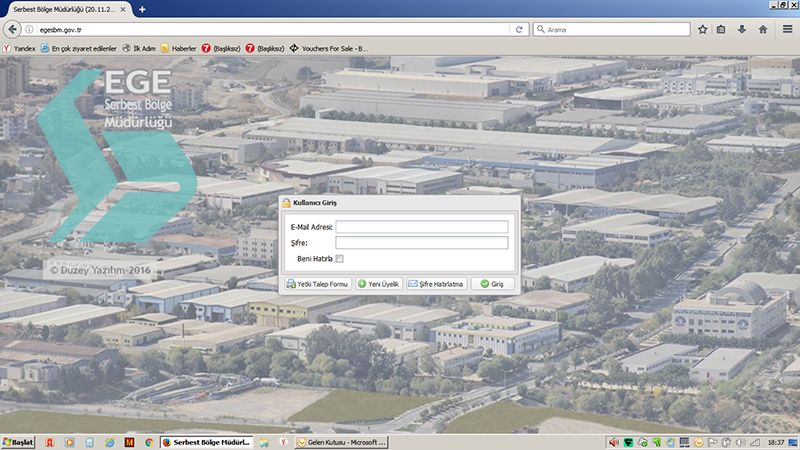The width and height of the screenshot is (800, 450).
Task: Open the Yandex bookmark
Action: click(x=19, y=47)
